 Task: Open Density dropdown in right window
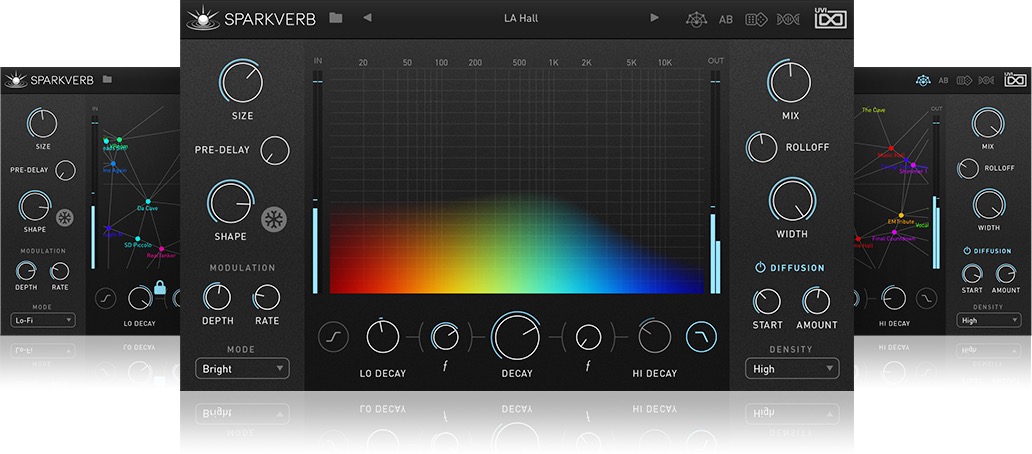[x=989, y=320]
